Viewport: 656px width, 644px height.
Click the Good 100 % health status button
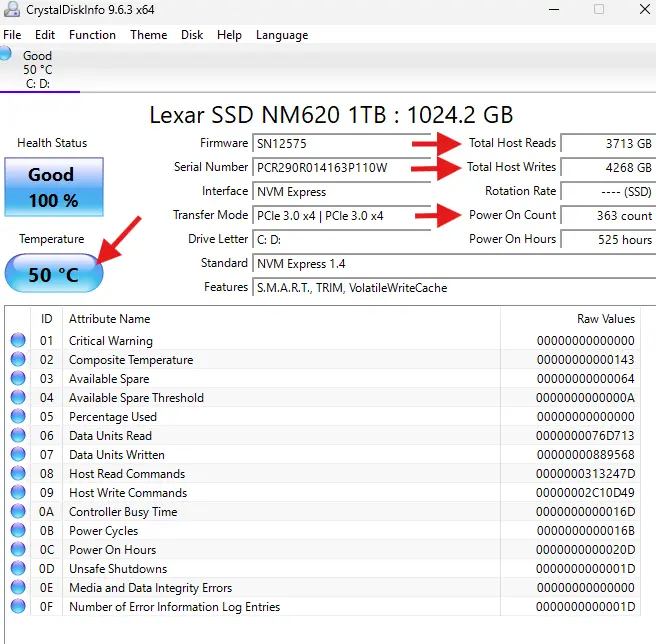(x=54, y=187)
